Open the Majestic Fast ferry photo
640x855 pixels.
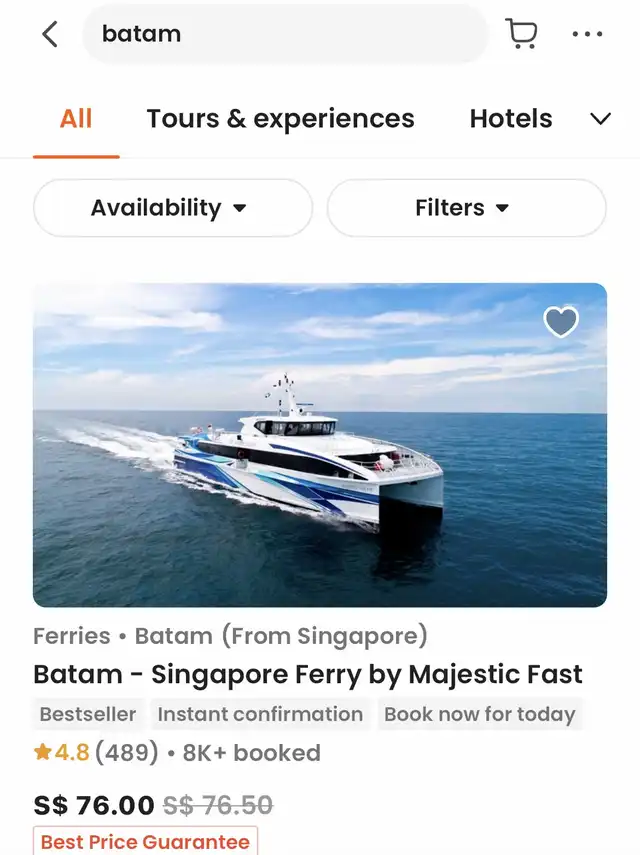pyautogui.click(x=320, y=445)
